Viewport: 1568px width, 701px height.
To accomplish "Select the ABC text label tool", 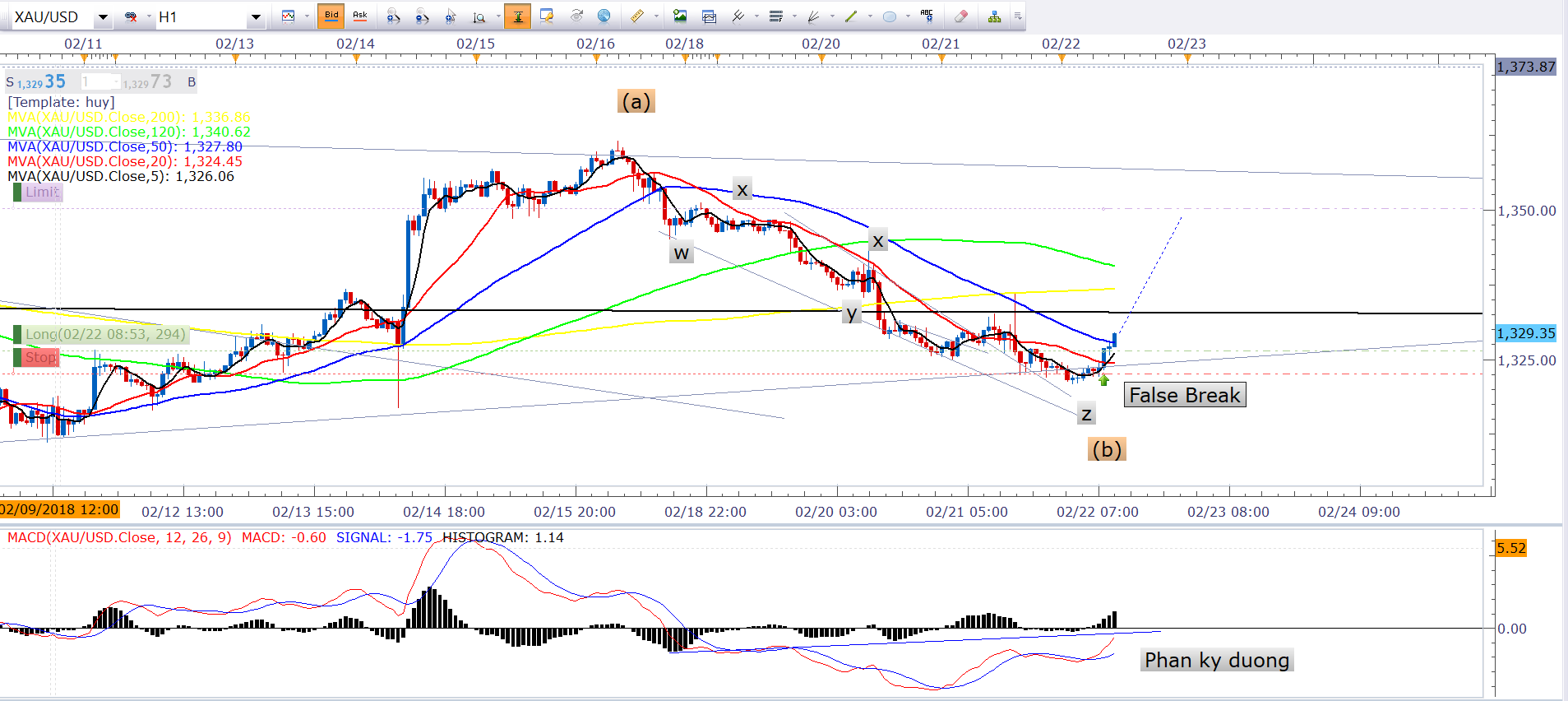I will [x=927, y=16].
